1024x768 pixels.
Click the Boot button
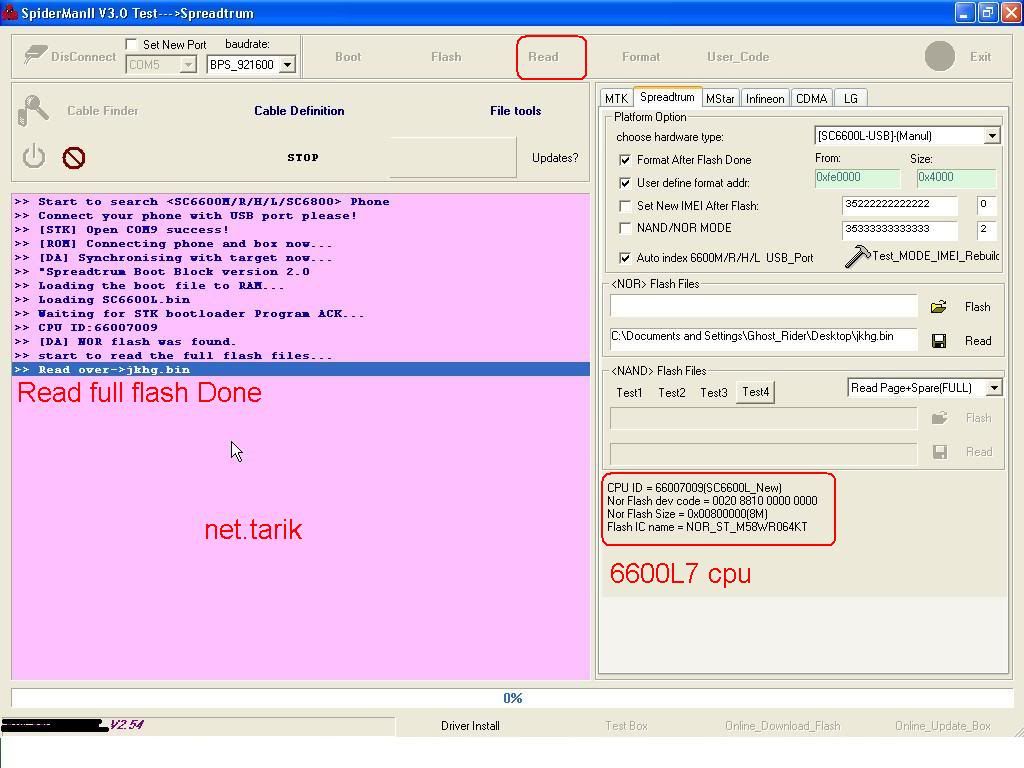click(348, 57)
